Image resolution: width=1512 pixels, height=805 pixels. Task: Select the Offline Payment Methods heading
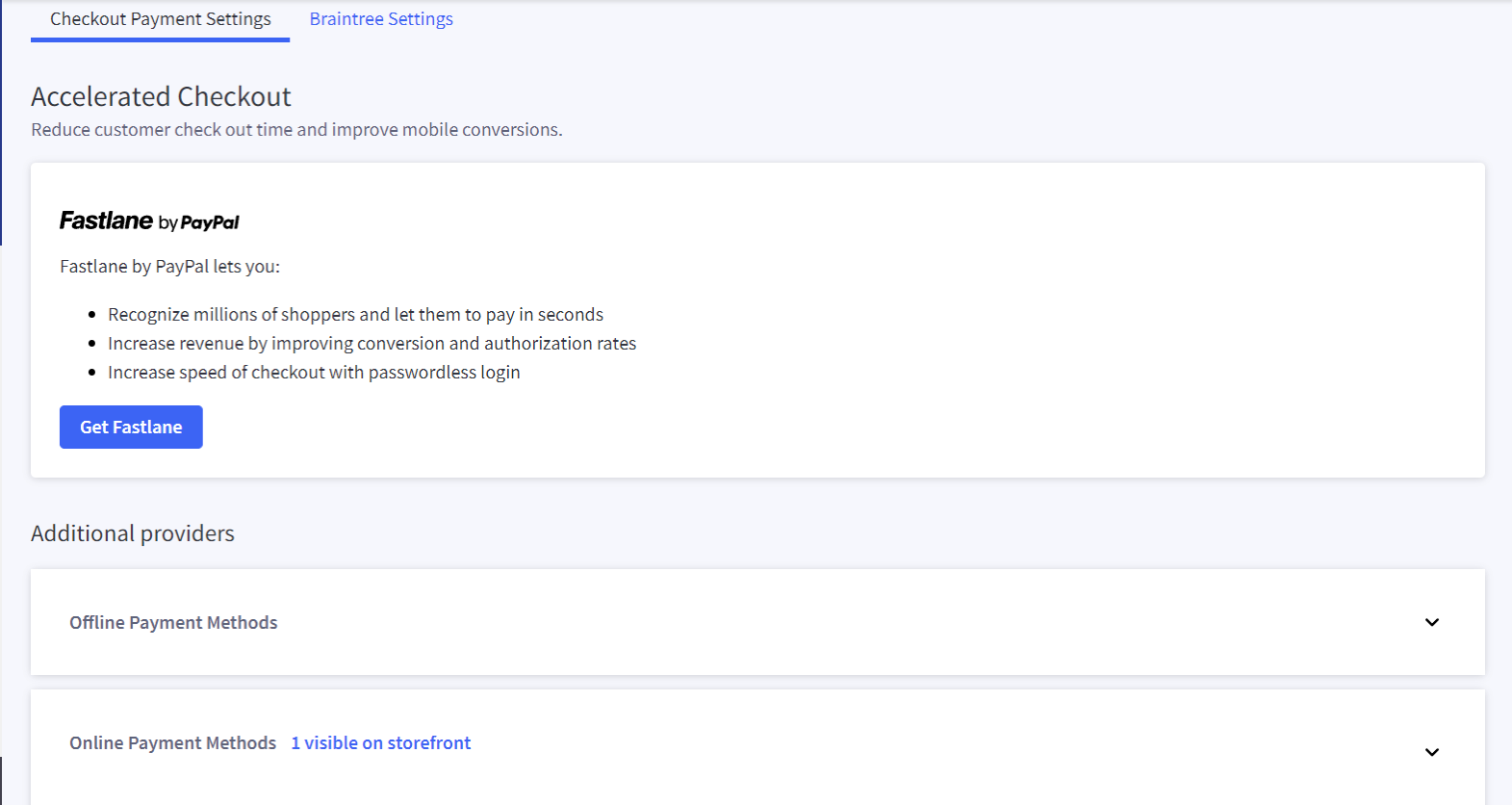173,622
